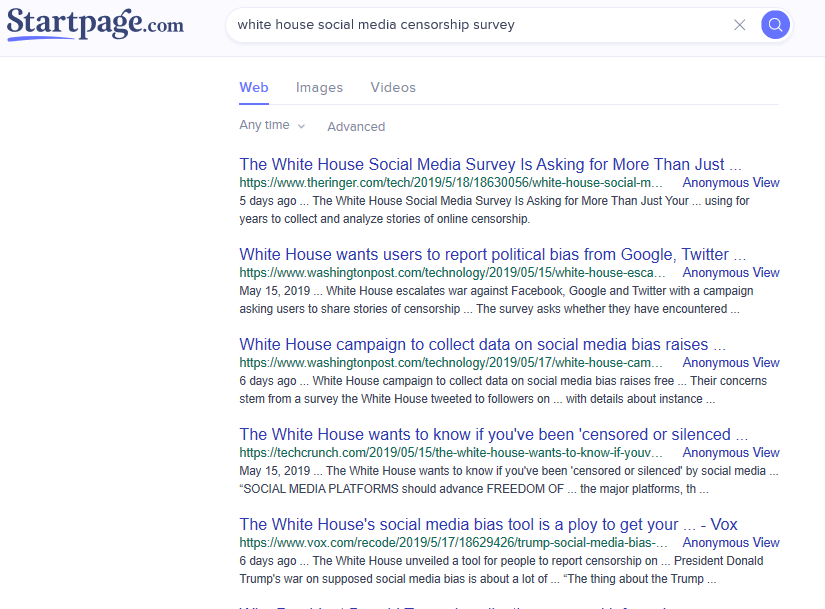Open the Vox social media bias tool result
The image size is (825, 609).
coord(488,525)
